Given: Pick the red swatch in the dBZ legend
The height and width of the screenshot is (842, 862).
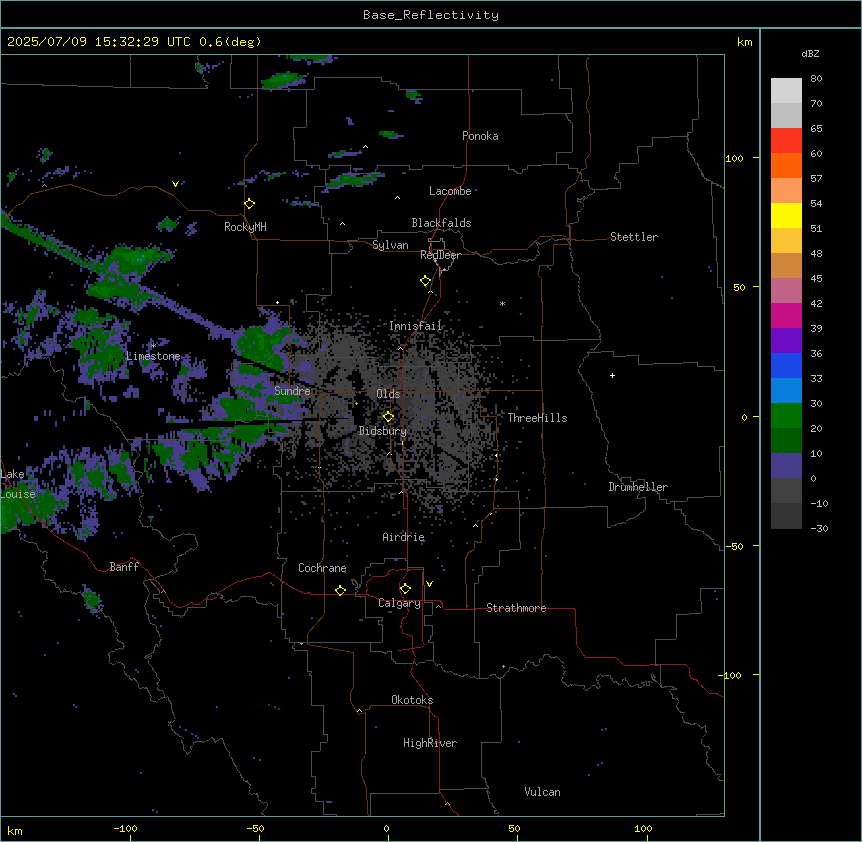Looking at the screenshot, I should [x=786, y=140].
